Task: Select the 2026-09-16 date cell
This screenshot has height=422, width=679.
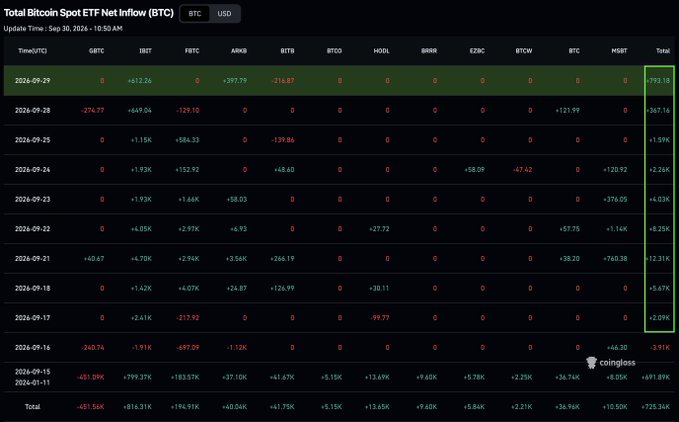Action: (x=32, y=347)
